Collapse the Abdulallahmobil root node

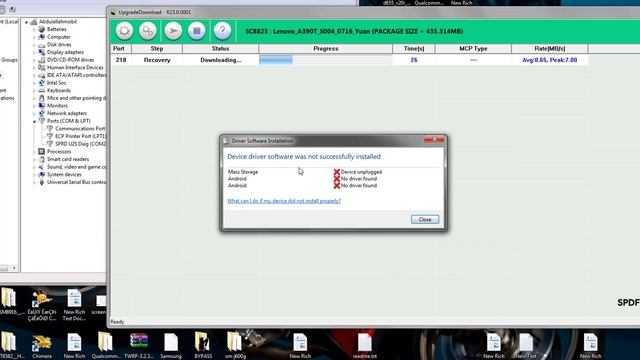tap(27, 22)
